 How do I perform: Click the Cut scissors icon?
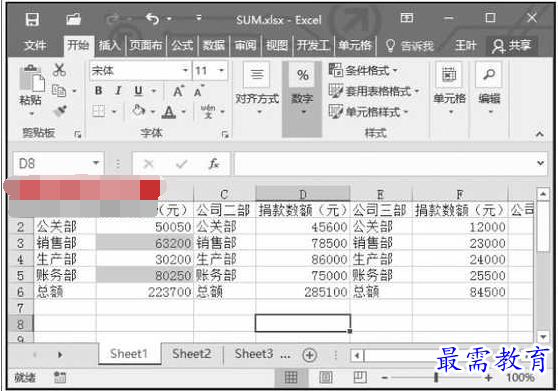(59, 70)
